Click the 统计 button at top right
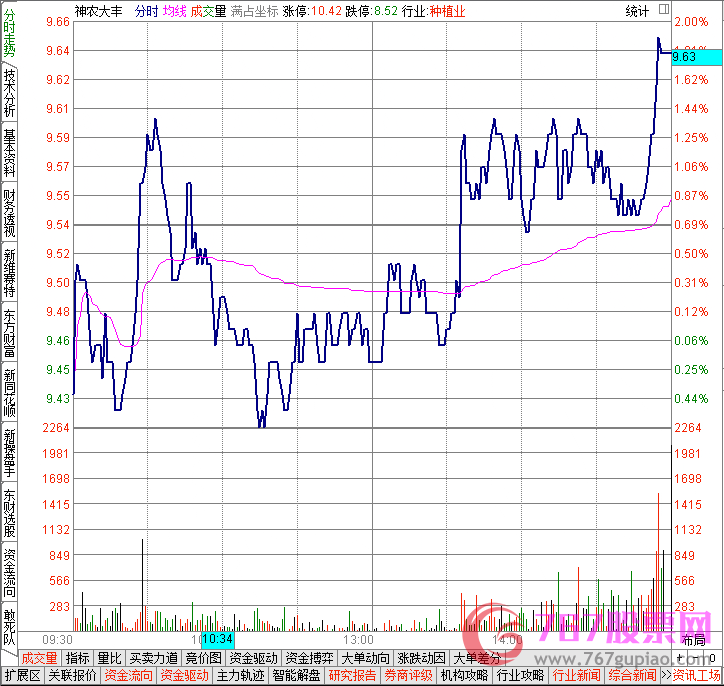The height and width of the screenshot is (686, 724). pyautogui.click(x=637, y=11)
